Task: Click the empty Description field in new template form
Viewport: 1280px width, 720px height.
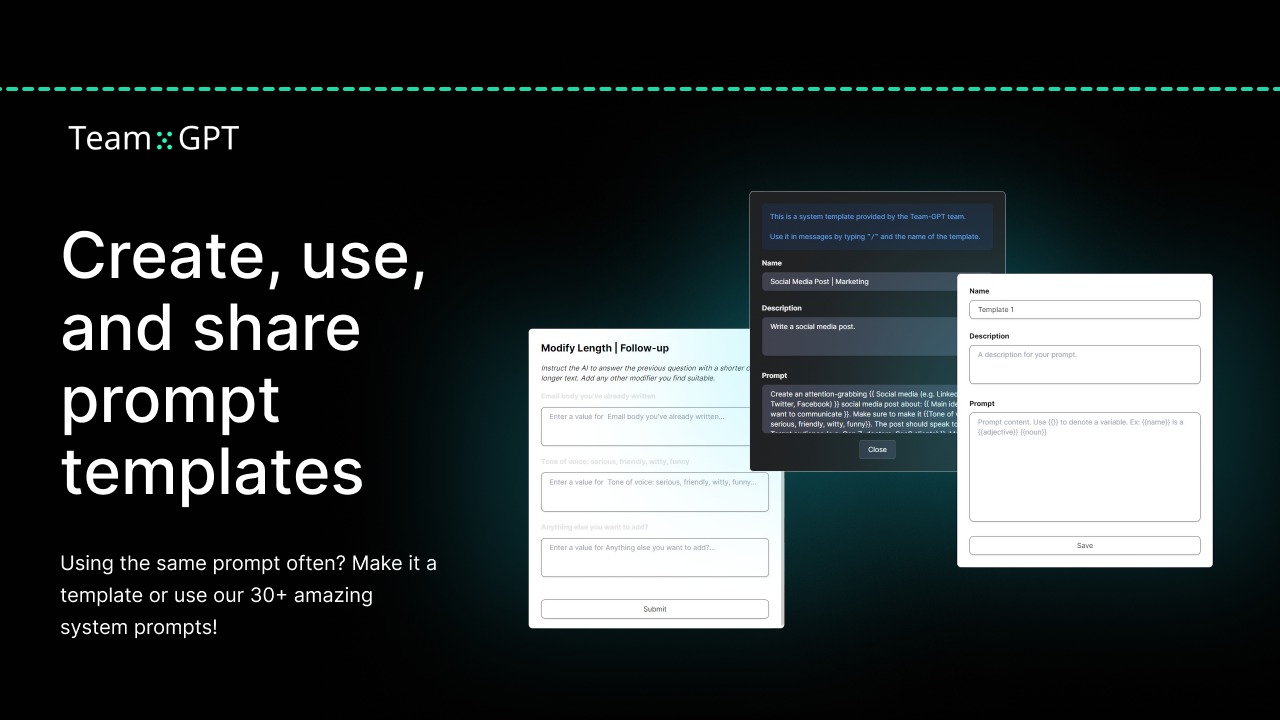Action: [1085, 365]
